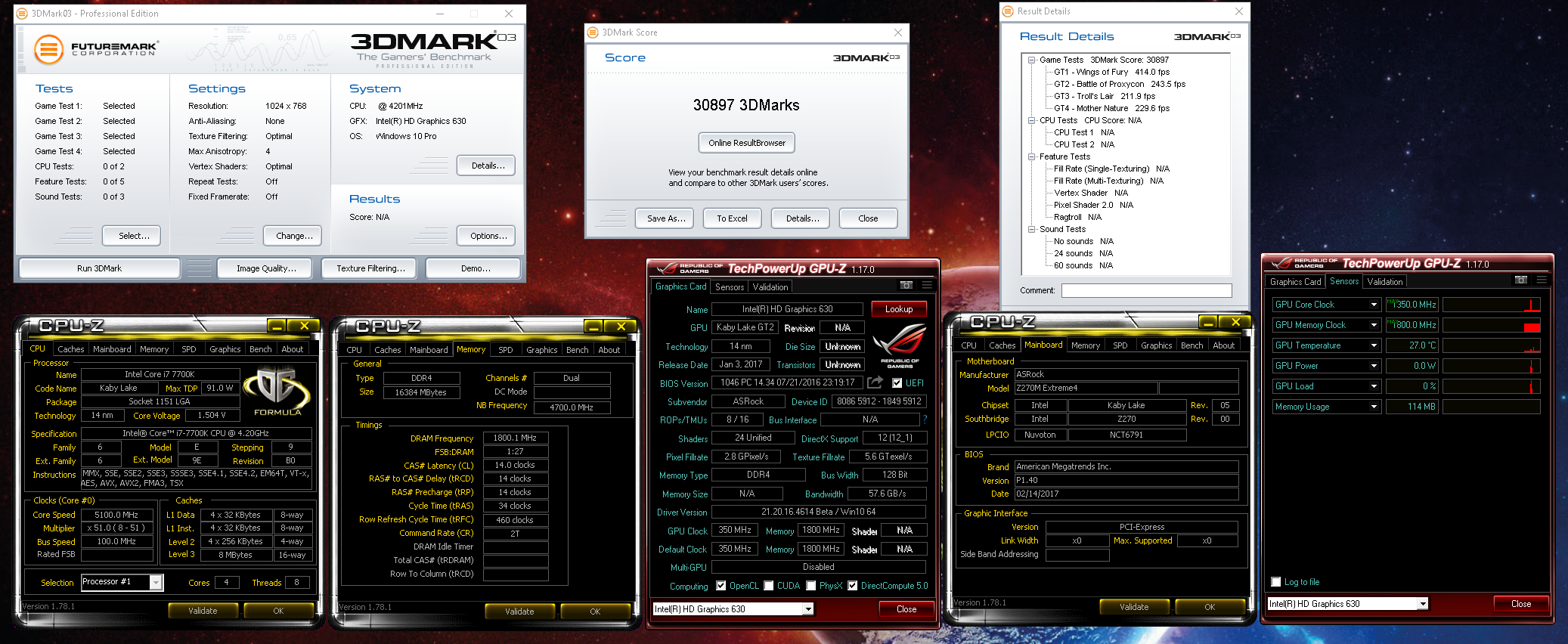Toggle the UEFI checkbox
The image size is (1568, 644).
click(897, 382)
